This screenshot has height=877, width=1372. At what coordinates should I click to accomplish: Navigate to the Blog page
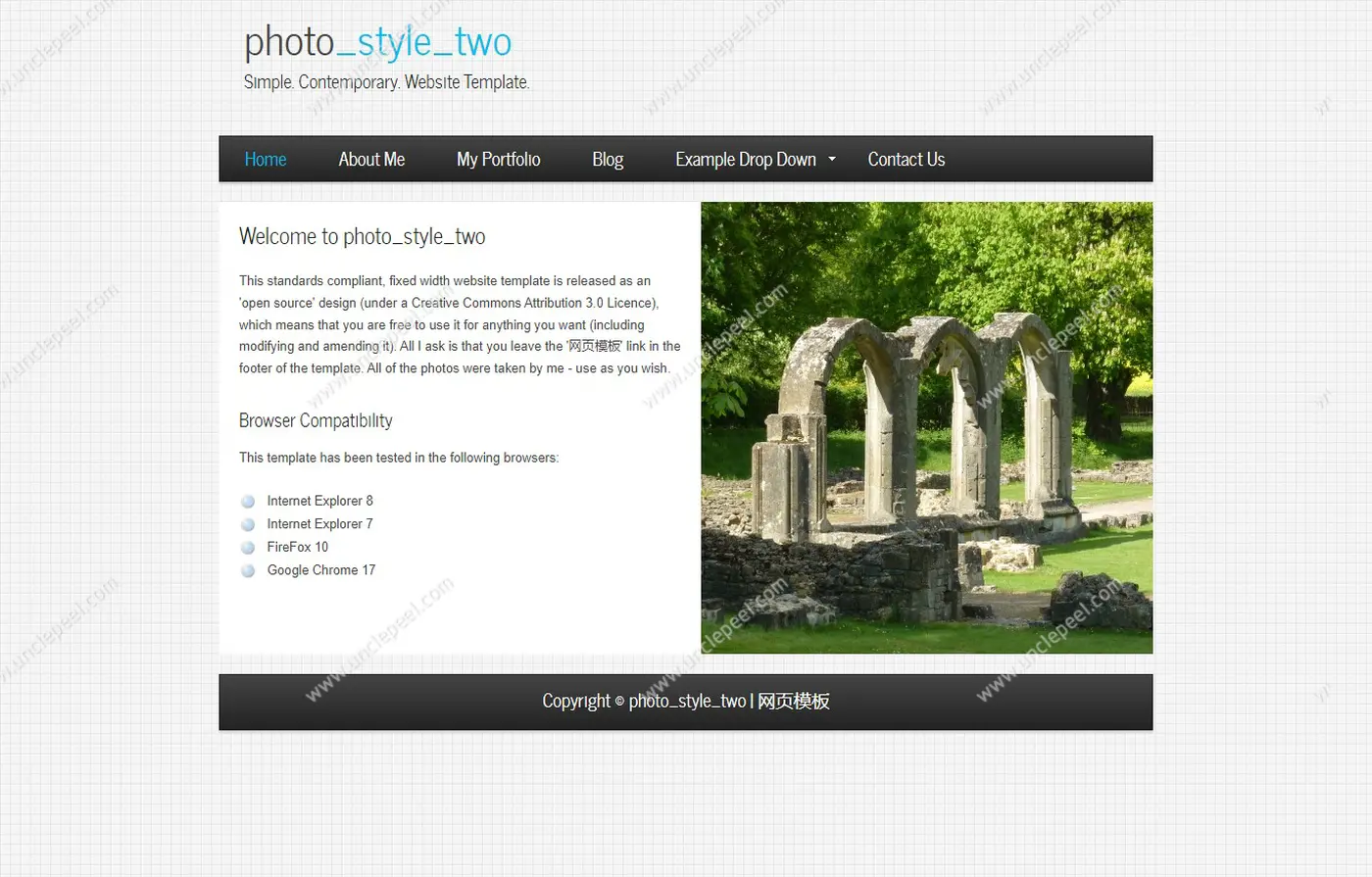[x=608, y=159]
